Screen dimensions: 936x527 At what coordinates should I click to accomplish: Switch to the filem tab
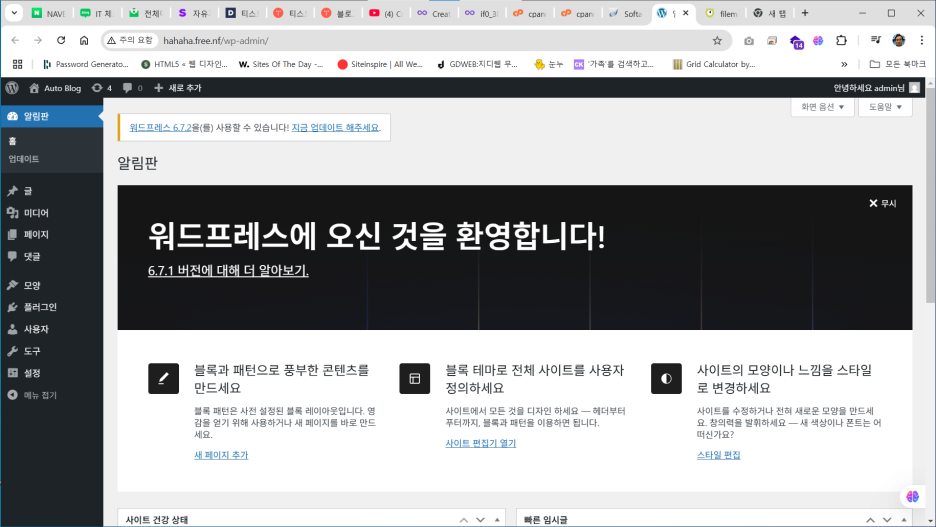tap(721, 13)
